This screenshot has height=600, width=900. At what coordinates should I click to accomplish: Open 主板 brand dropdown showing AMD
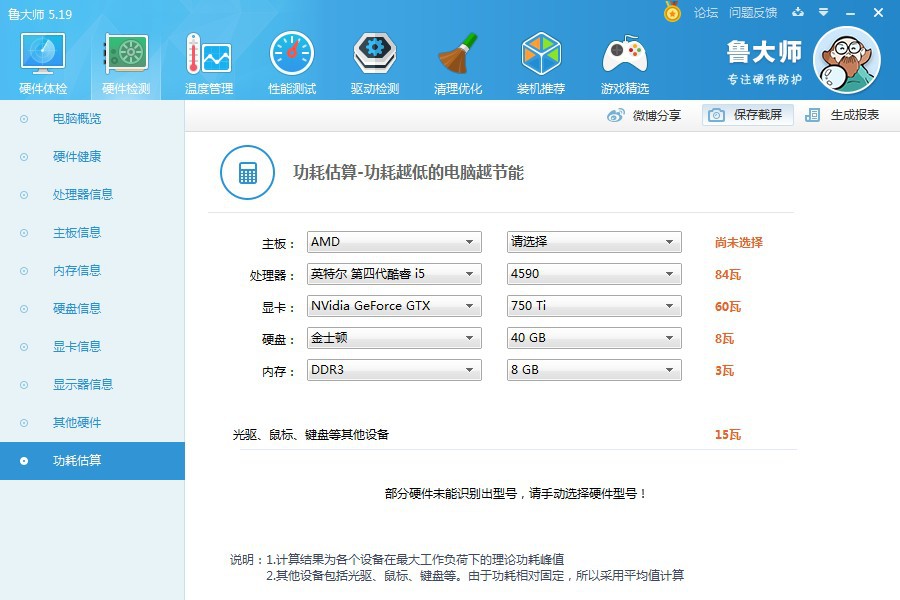(x=394, y=242)
